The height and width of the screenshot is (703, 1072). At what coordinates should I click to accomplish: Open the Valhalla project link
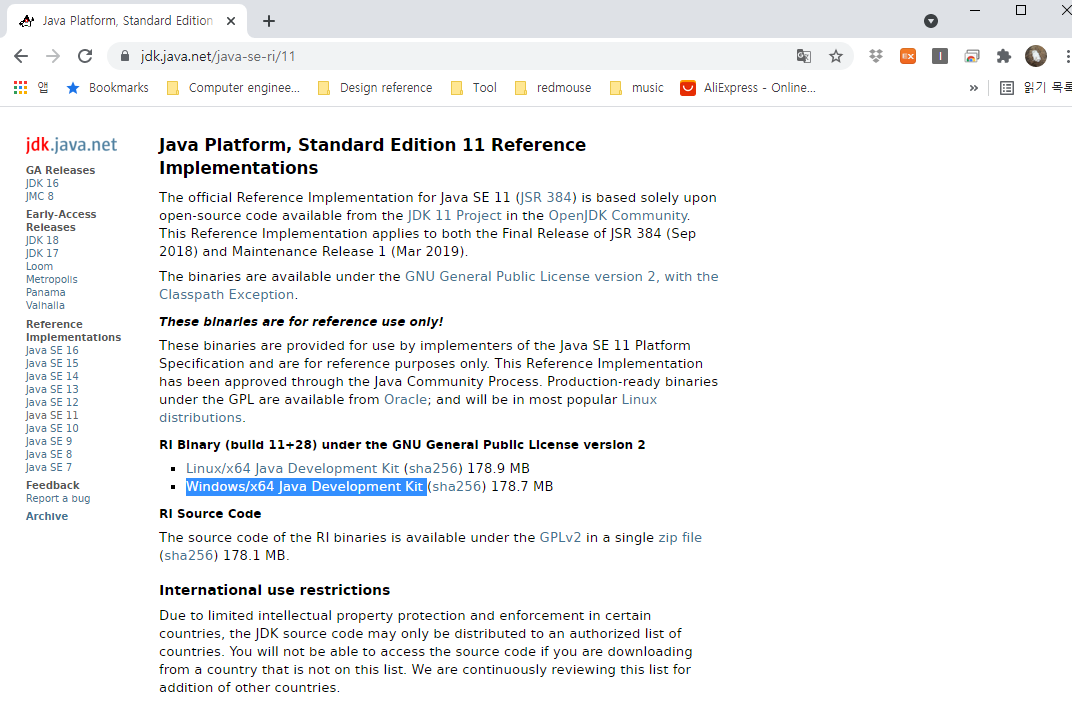[45, 305]
